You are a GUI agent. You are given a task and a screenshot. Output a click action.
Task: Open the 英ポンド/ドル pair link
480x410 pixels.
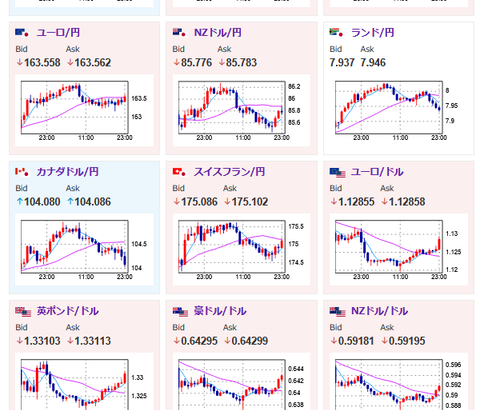[x=68, y=311]
